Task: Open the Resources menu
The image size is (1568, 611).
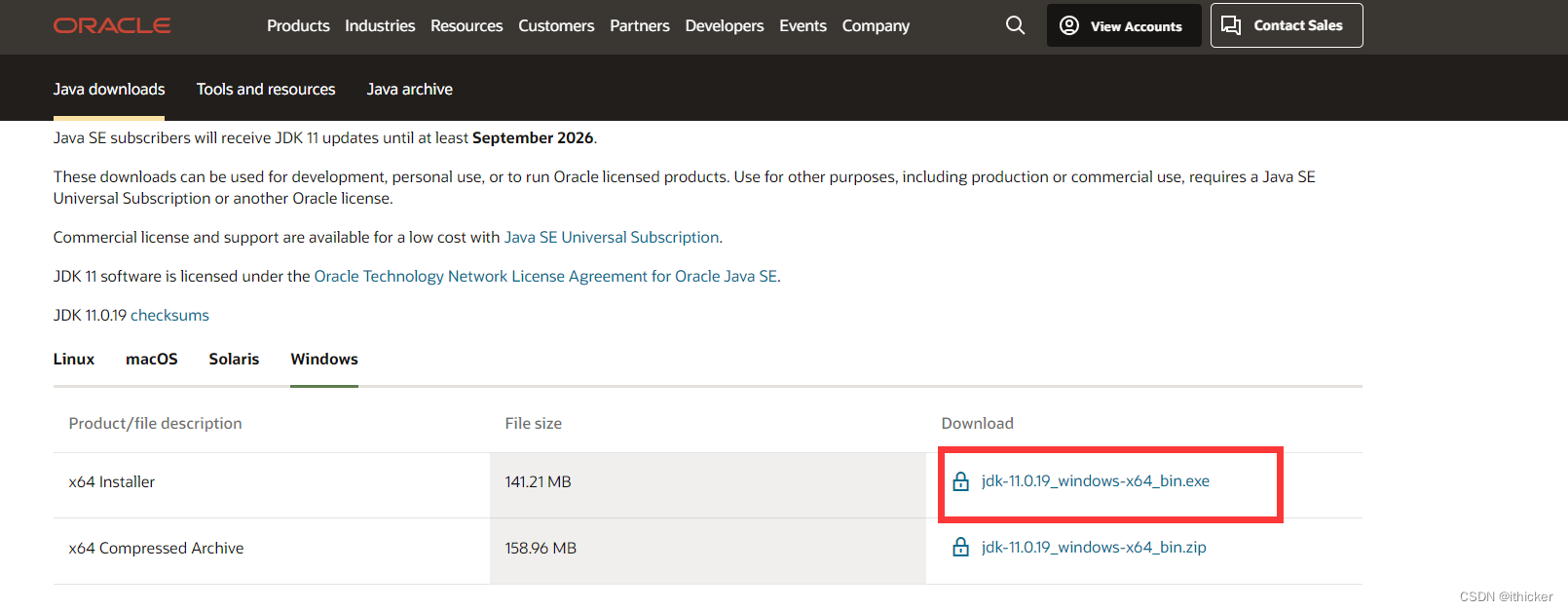Action: pyautogui.click(x=467, y=25)
